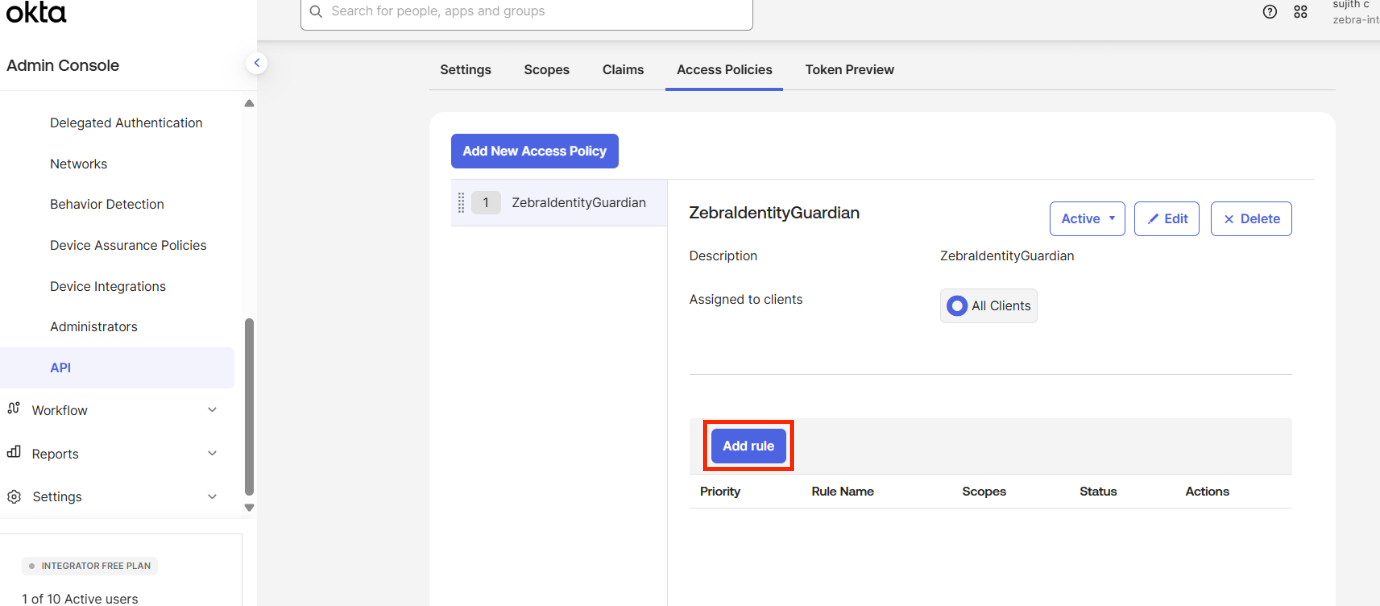Click the Okta logo
This screenshot has width=1380, height=606.
click(36, 12)
